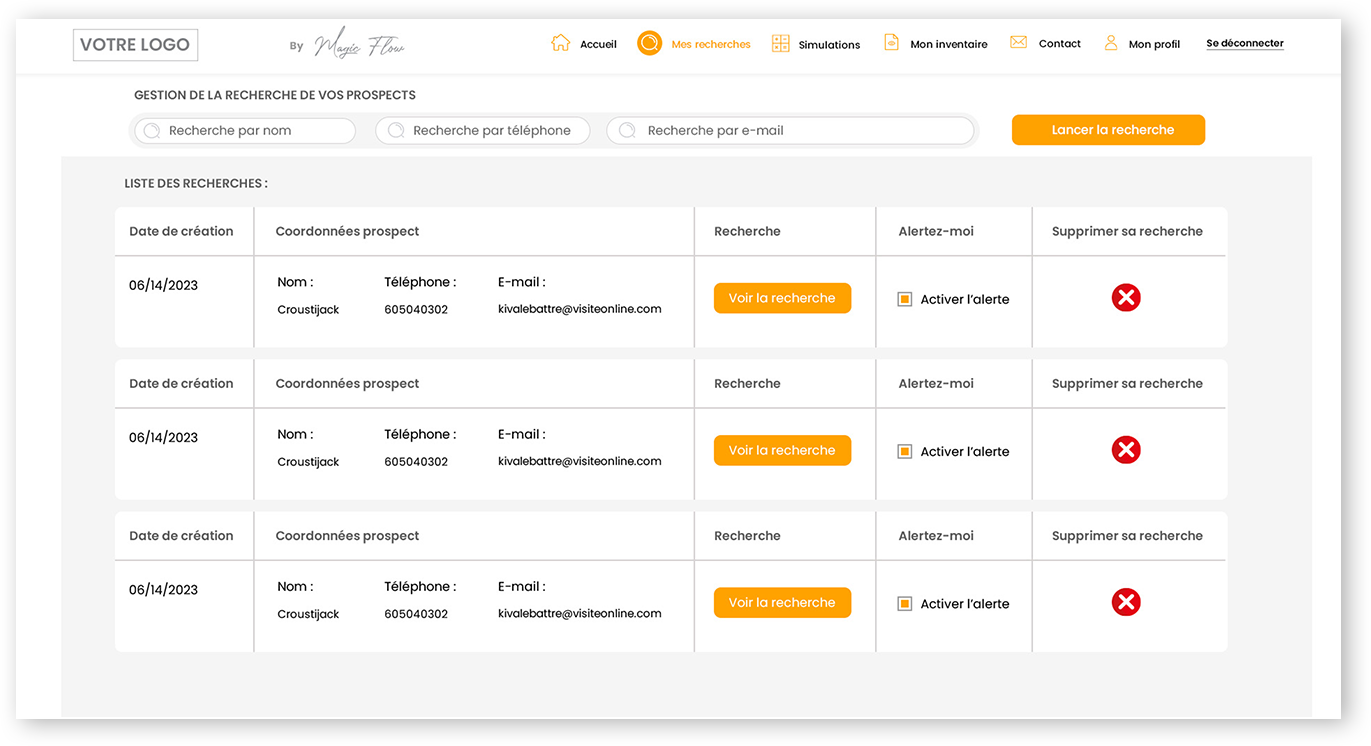Viewport: 1371px width, 746px height.
Task: Click the VOTRE LOGO box
Action: 135,45
